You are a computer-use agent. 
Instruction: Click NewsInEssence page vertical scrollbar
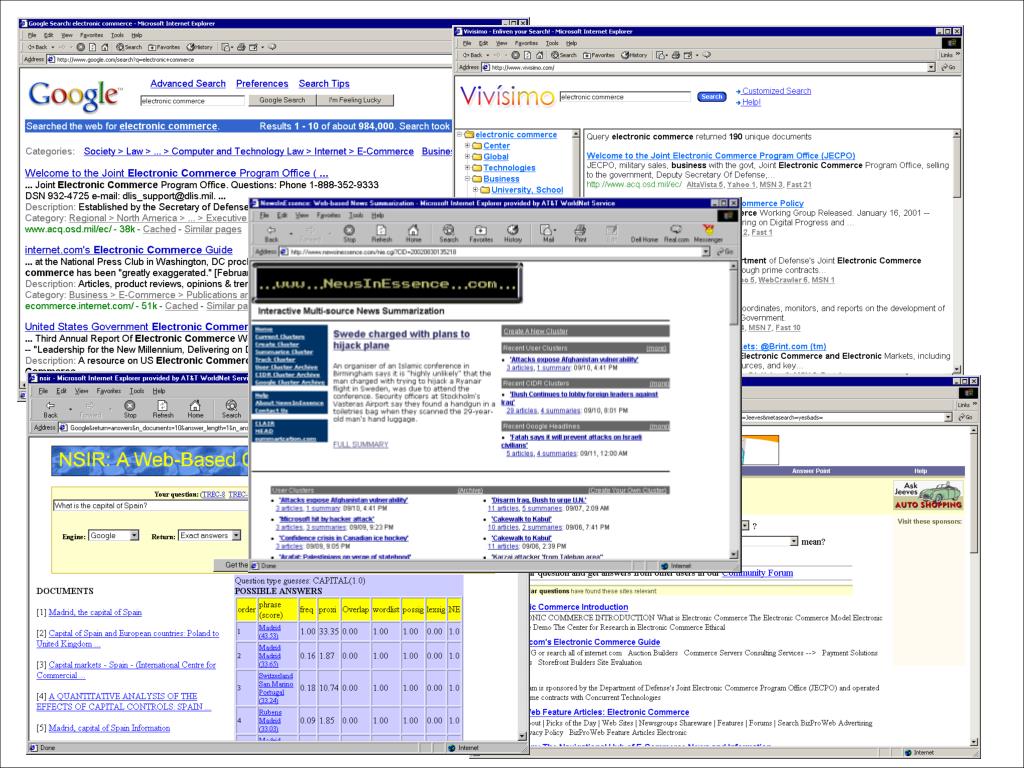click(733, 410)
